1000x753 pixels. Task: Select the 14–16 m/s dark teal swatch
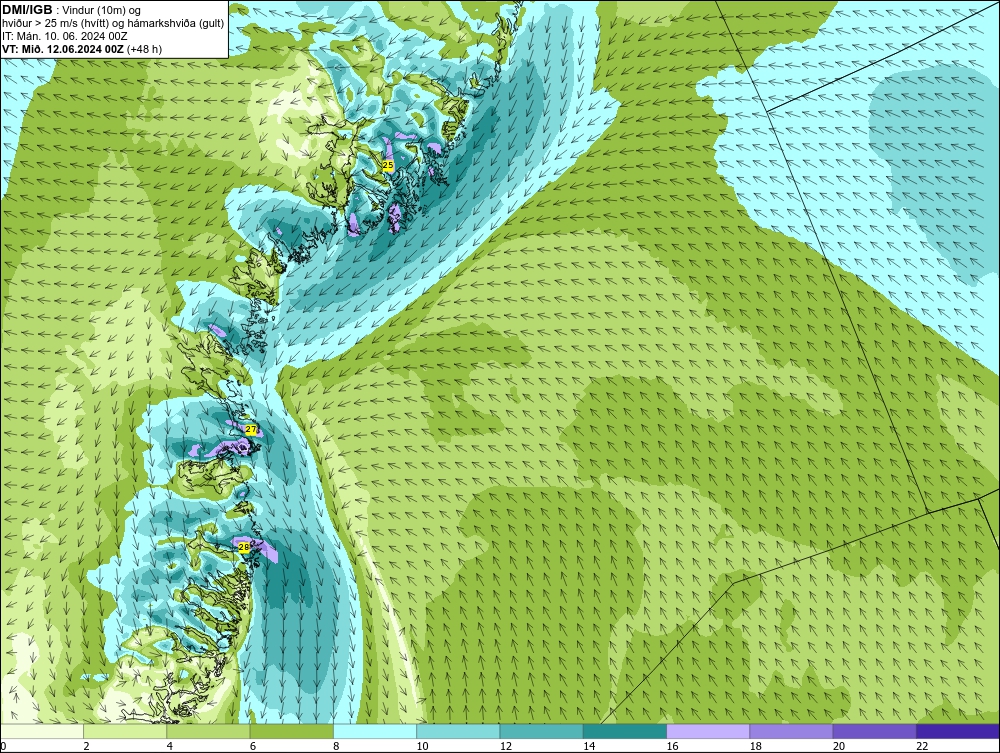(x=624, y=731)
